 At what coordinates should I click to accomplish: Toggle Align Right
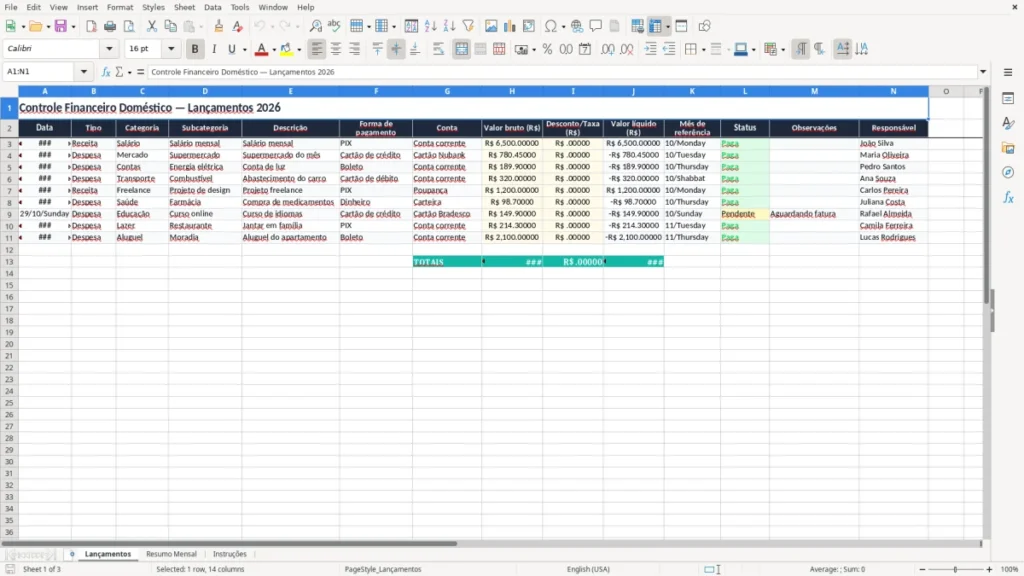pos(355,49)
